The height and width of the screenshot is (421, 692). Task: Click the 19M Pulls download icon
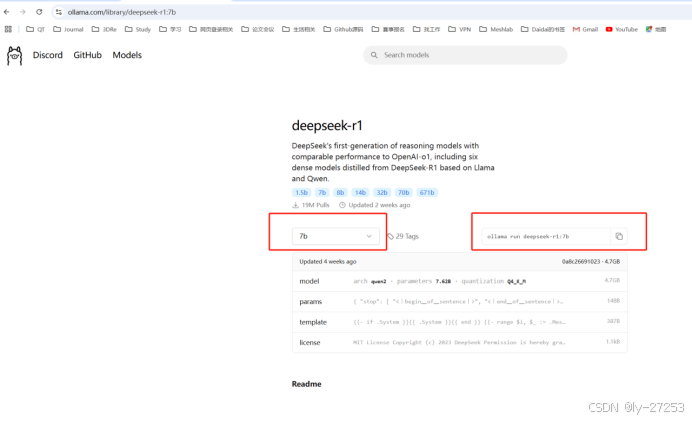tap(295, 205)
